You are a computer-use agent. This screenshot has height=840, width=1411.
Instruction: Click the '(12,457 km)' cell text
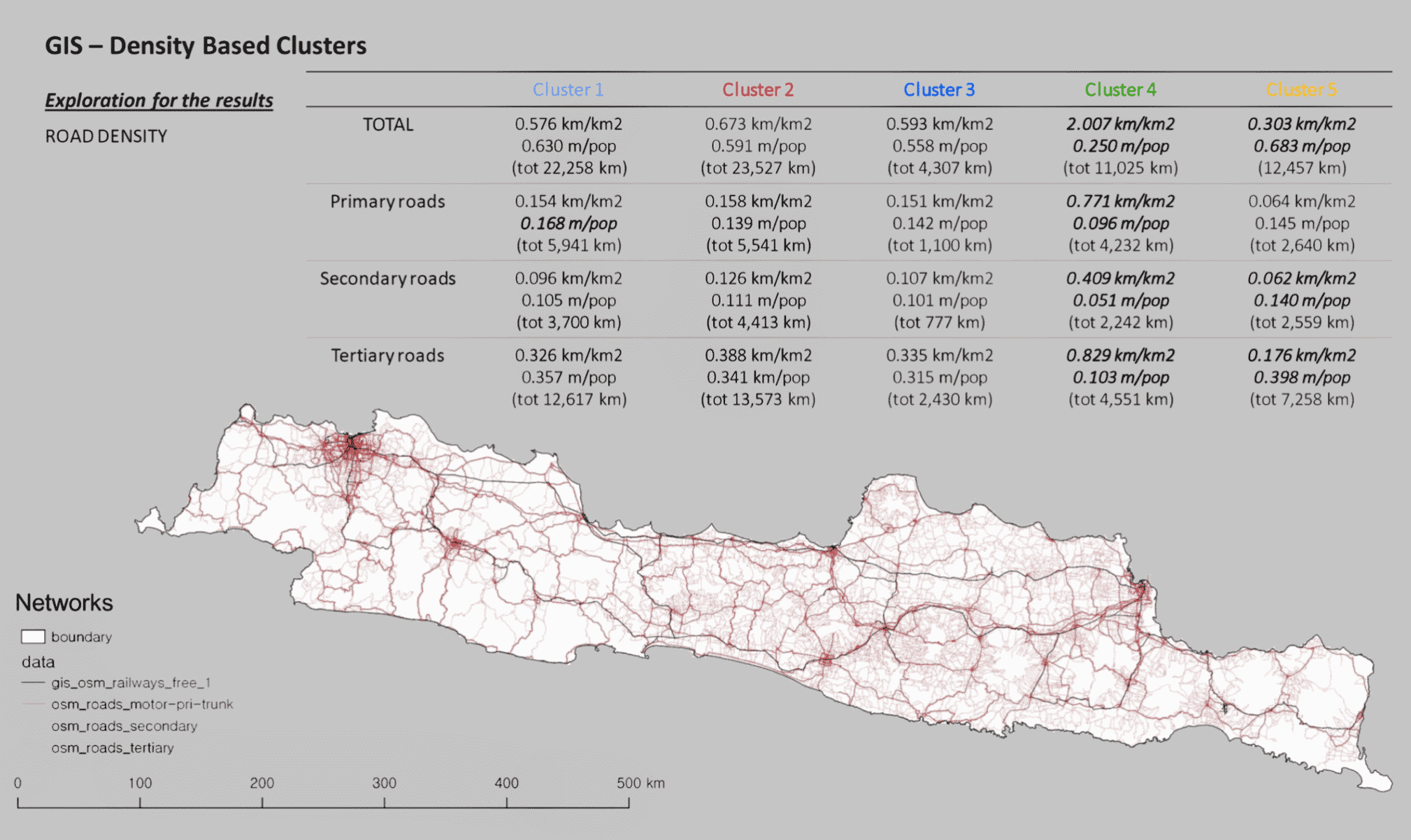click(1302, 168)
